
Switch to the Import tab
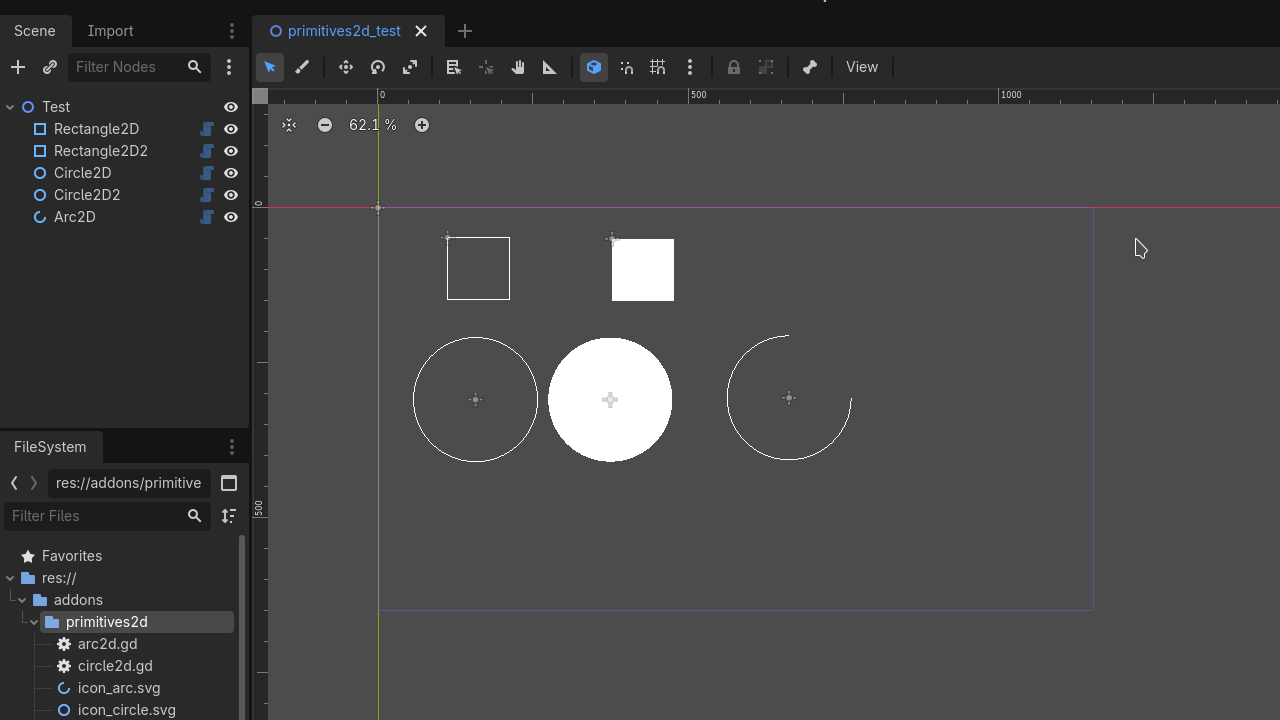tap(110, 31)
